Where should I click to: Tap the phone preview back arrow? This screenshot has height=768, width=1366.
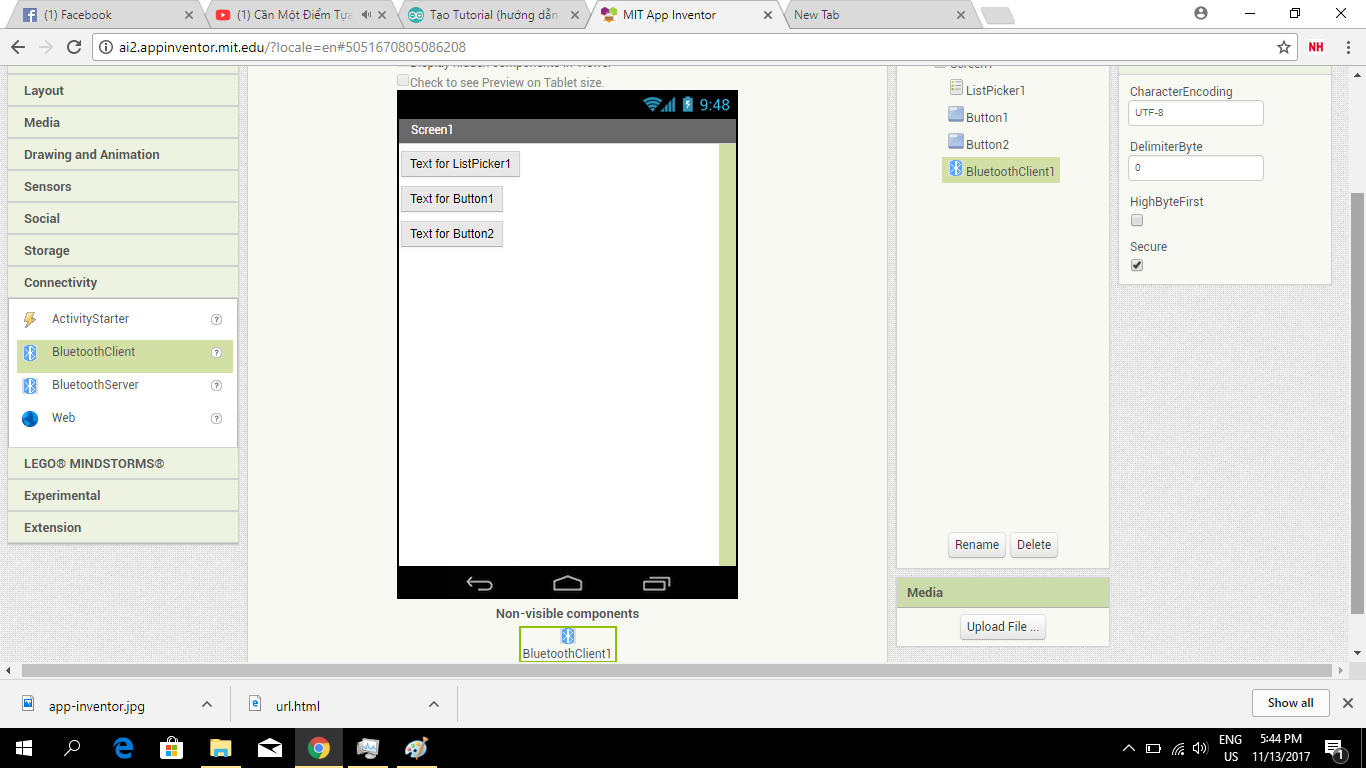[x=480, y=584]
